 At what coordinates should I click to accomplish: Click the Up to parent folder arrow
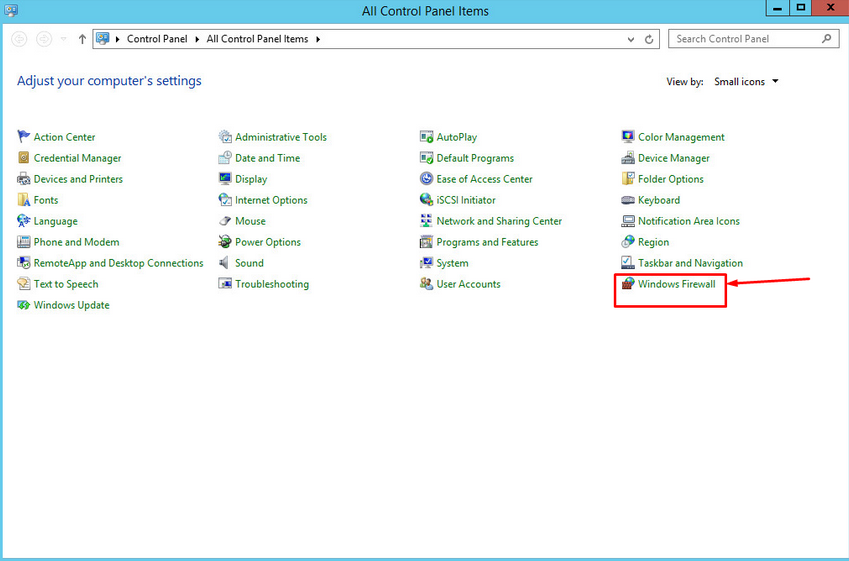point(82,40)
